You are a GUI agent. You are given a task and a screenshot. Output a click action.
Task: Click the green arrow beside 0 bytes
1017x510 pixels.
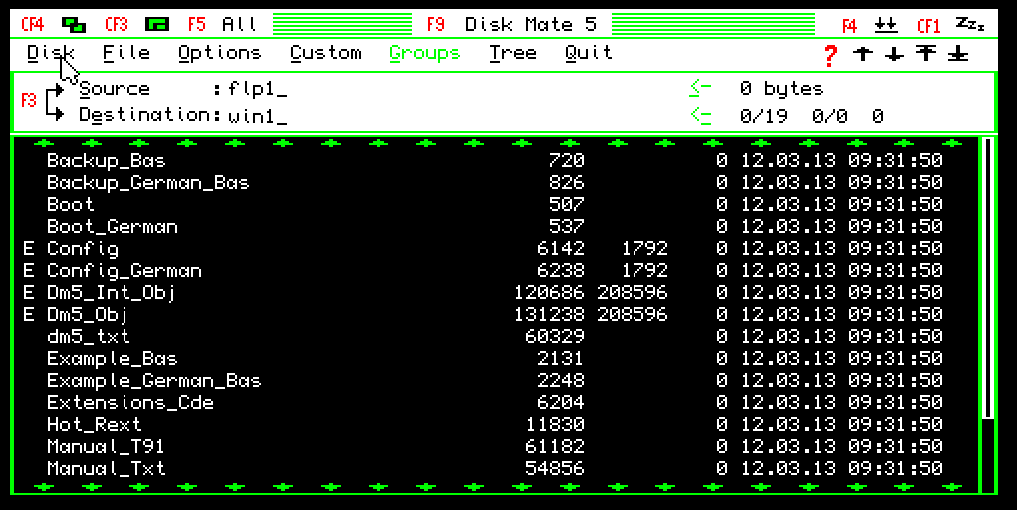(x=700, y=88)
